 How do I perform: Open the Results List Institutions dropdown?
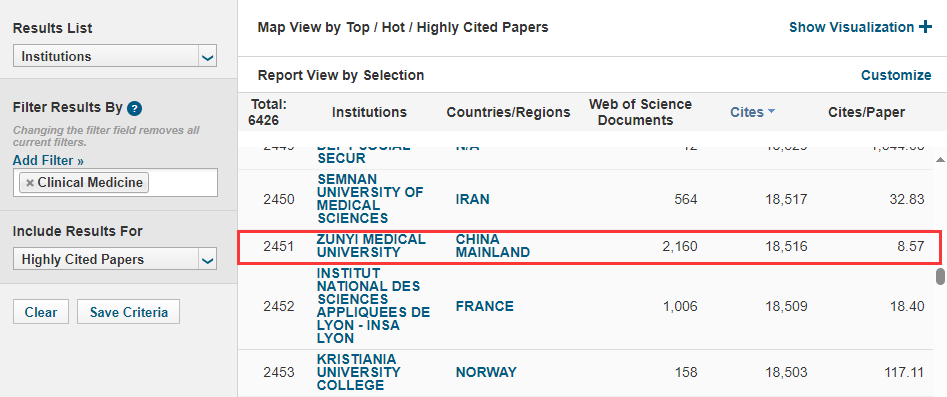tap(115, 57)
